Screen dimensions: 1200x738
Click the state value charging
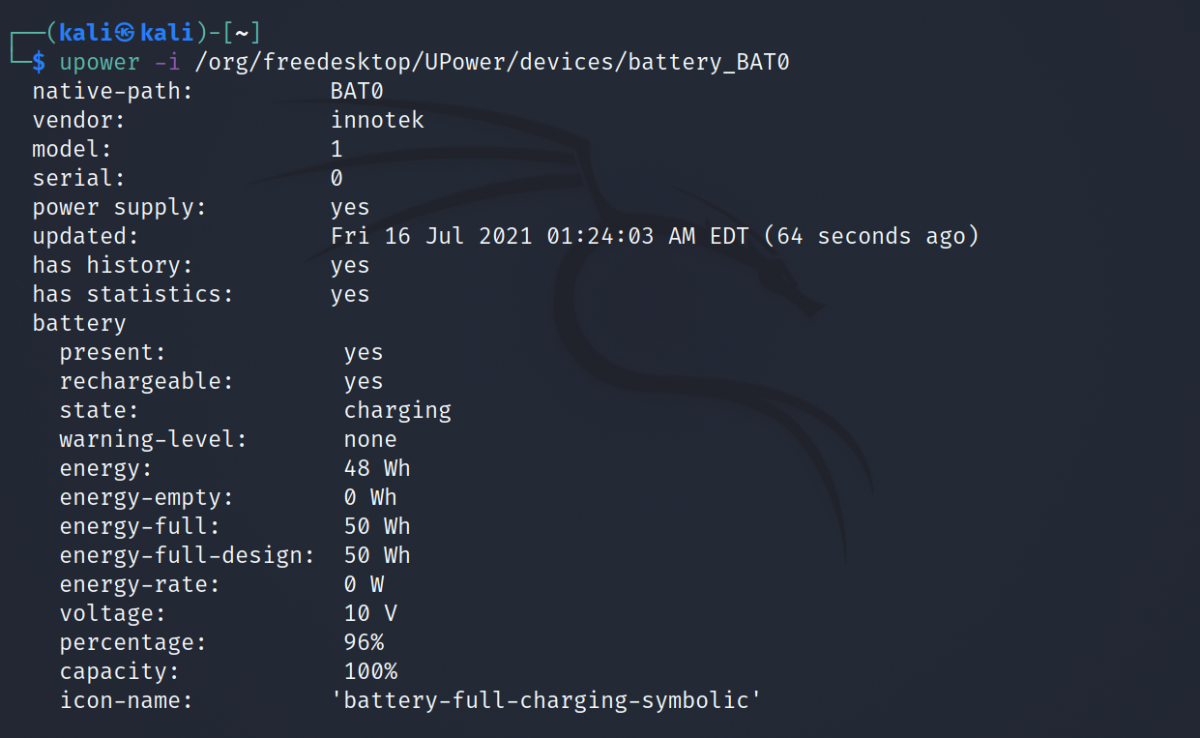(397, 410)
